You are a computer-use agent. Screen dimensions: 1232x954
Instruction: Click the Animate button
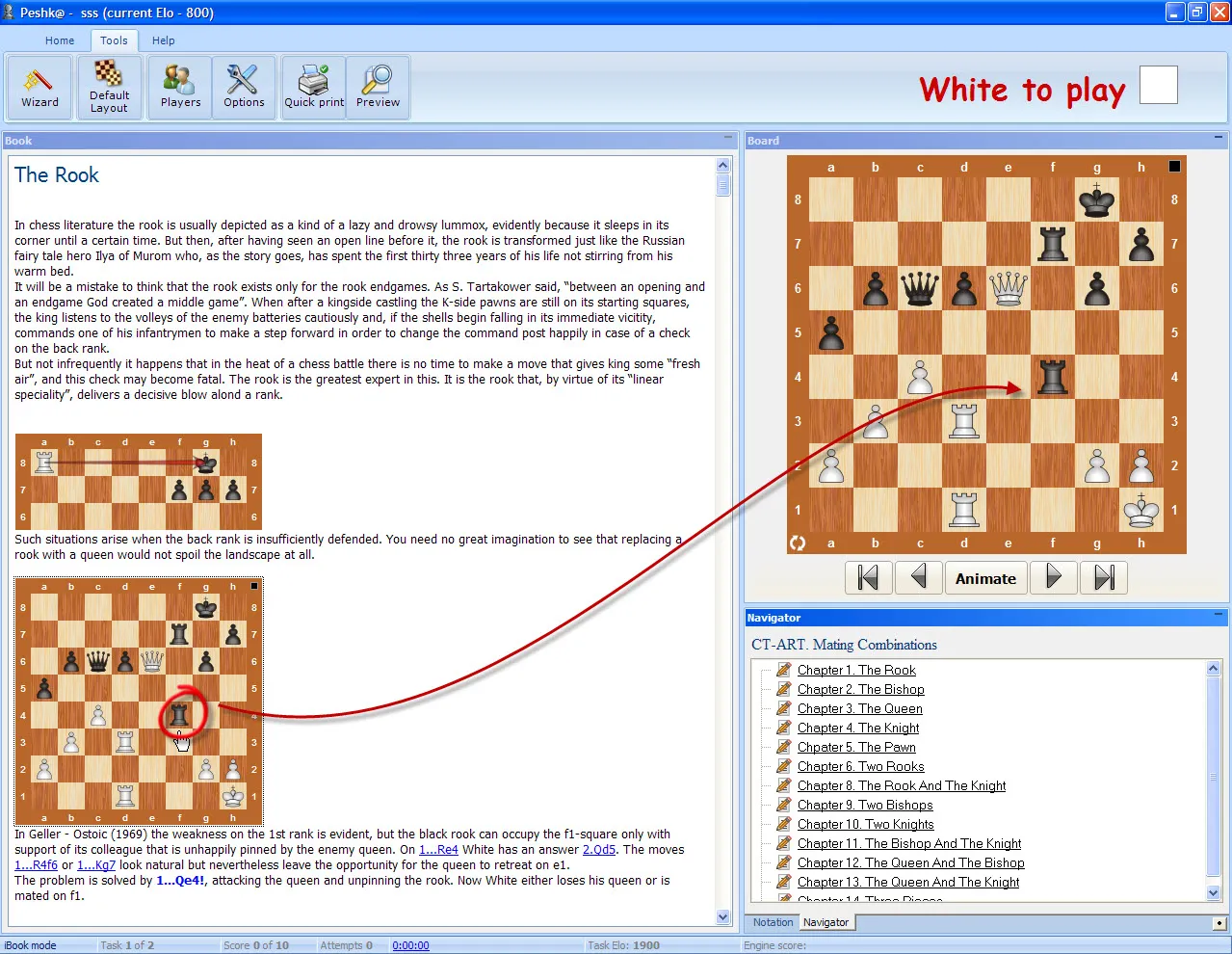click(985, 578)
